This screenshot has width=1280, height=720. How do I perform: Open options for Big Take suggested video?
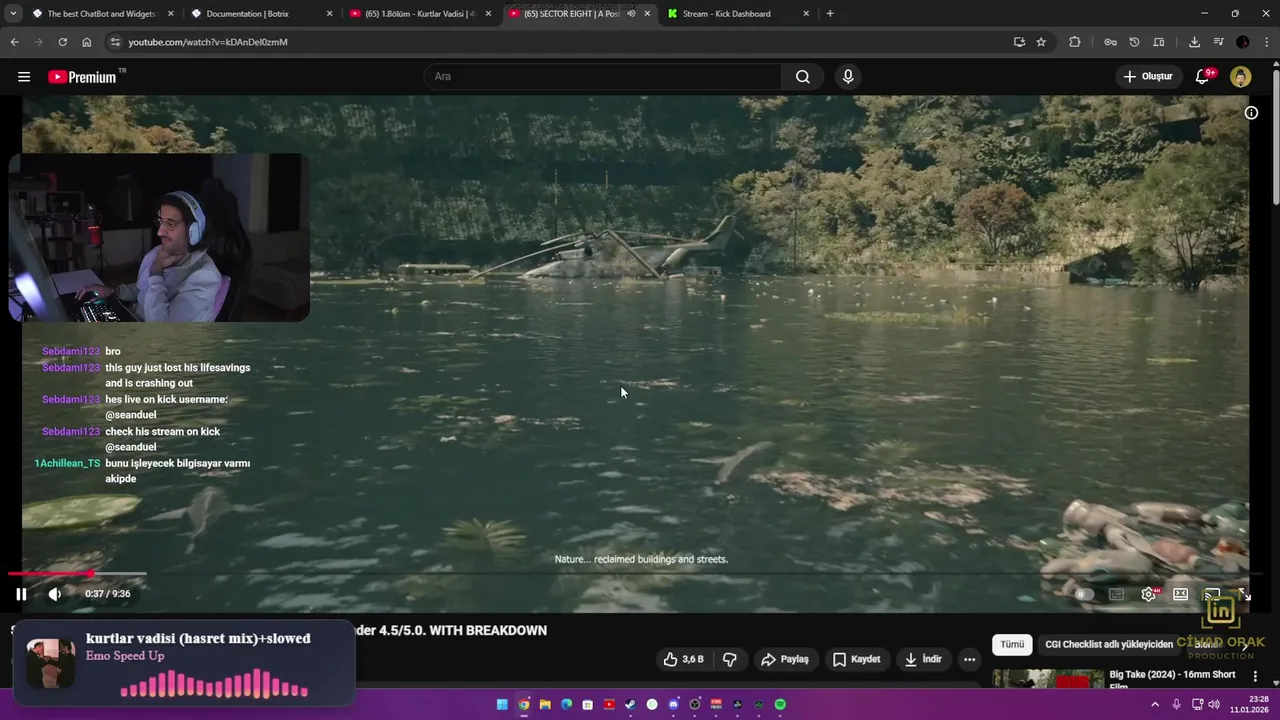coord(1255,677)
